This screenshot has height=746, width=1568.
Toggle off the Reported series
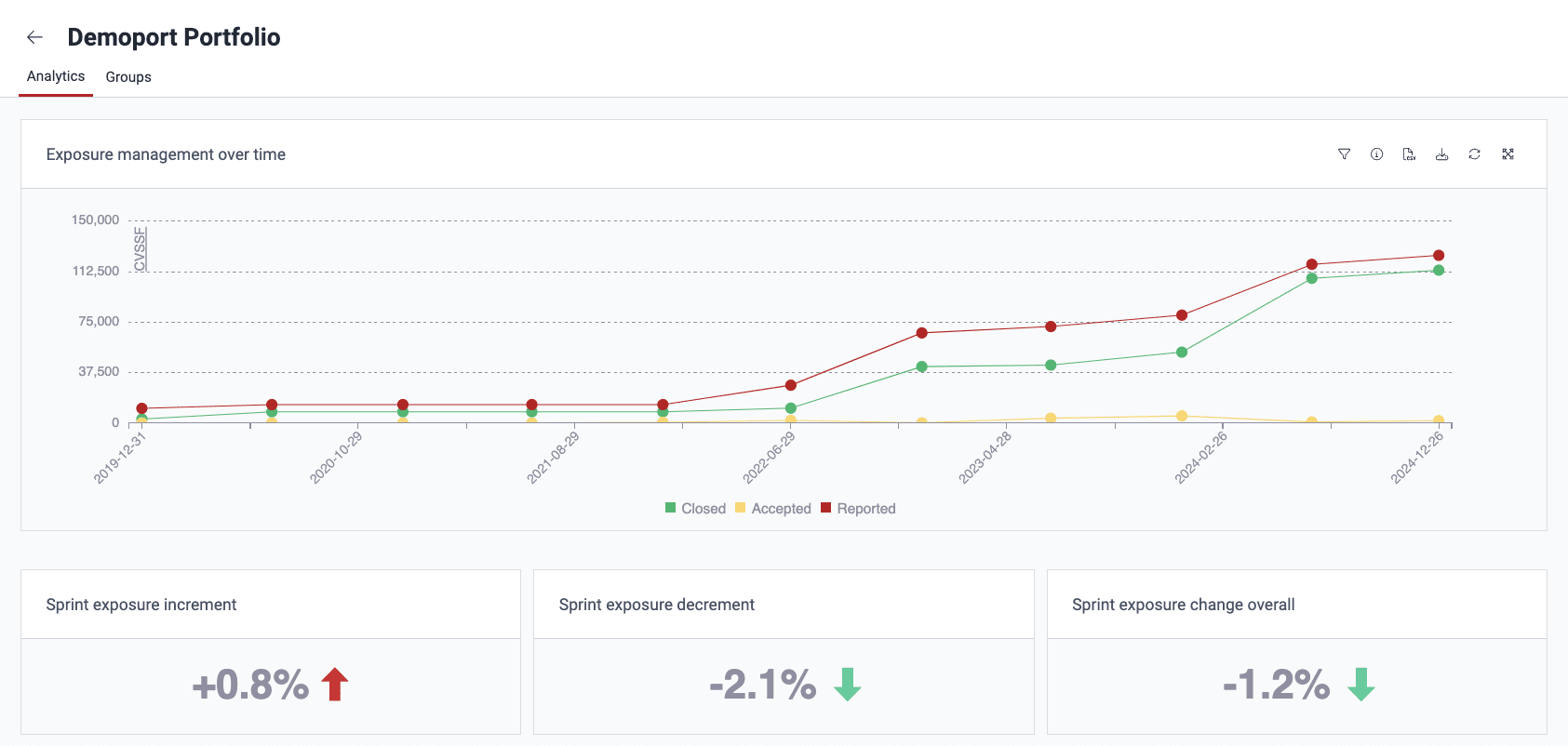[857, 508]
